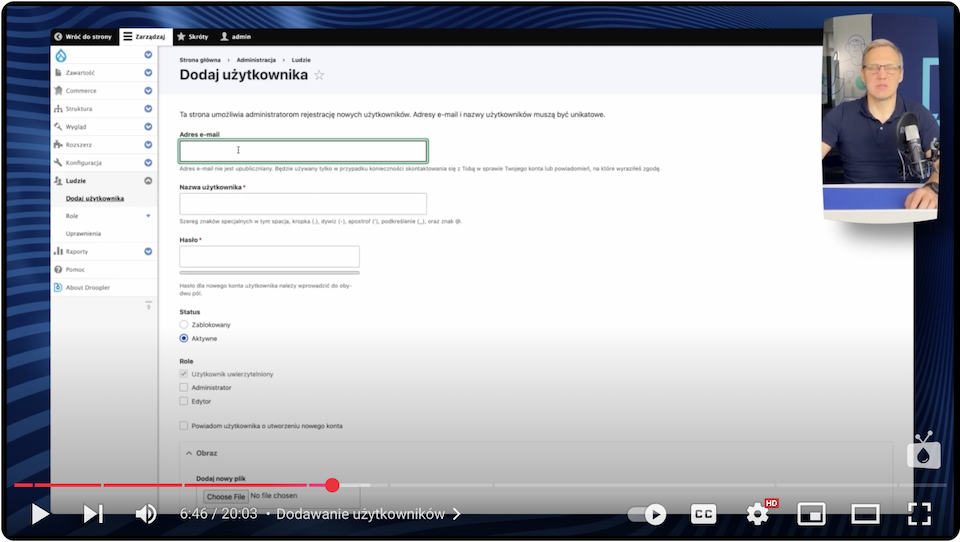Click the Ludzie people icon
Image resolution: width=960 pixels, height=542 pixels.
point(58,181)
